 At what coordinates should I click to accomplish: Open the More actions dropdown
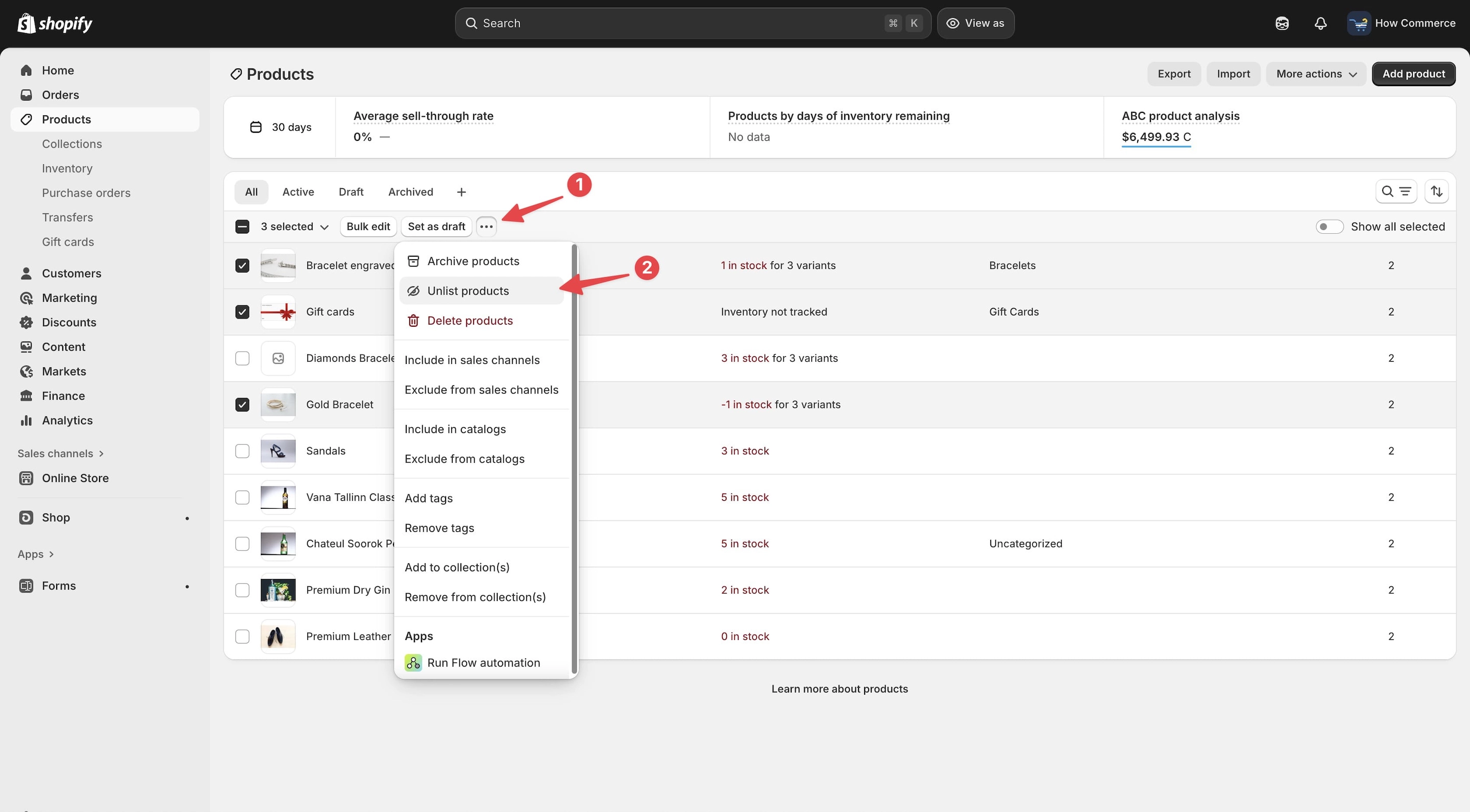tap(1316, 73)
